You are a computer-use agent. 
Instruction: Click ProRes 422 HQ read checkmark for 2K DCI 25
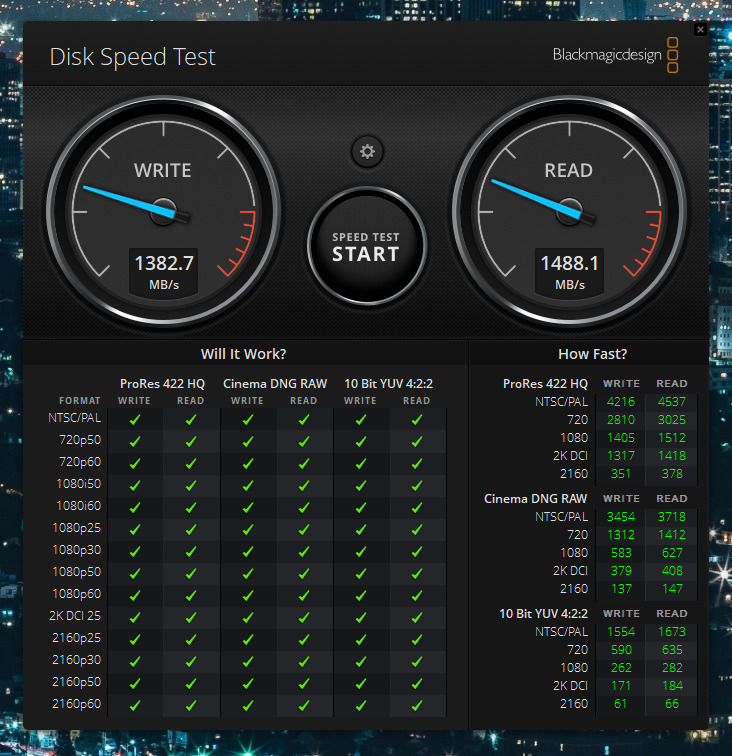point(190,617)
